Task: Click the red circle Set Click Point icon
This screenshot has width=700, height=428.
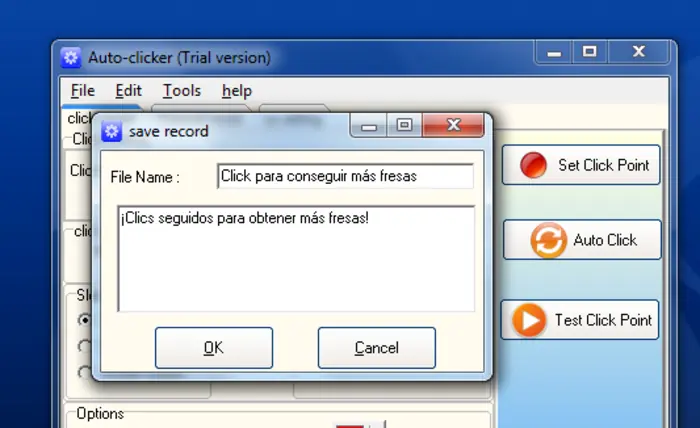Action: point(533,165)
